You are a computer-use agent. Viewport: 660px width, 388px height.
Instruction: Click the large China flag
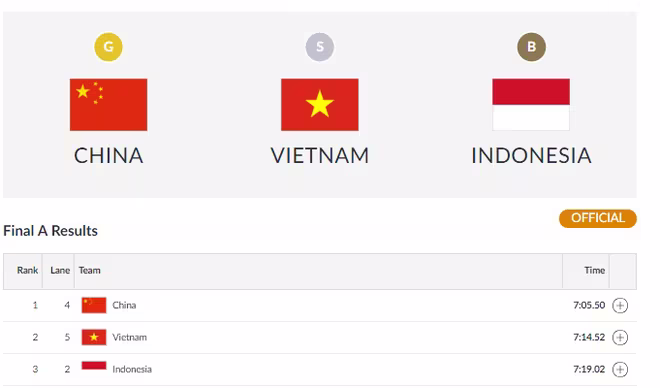click(x=109, y=105)
